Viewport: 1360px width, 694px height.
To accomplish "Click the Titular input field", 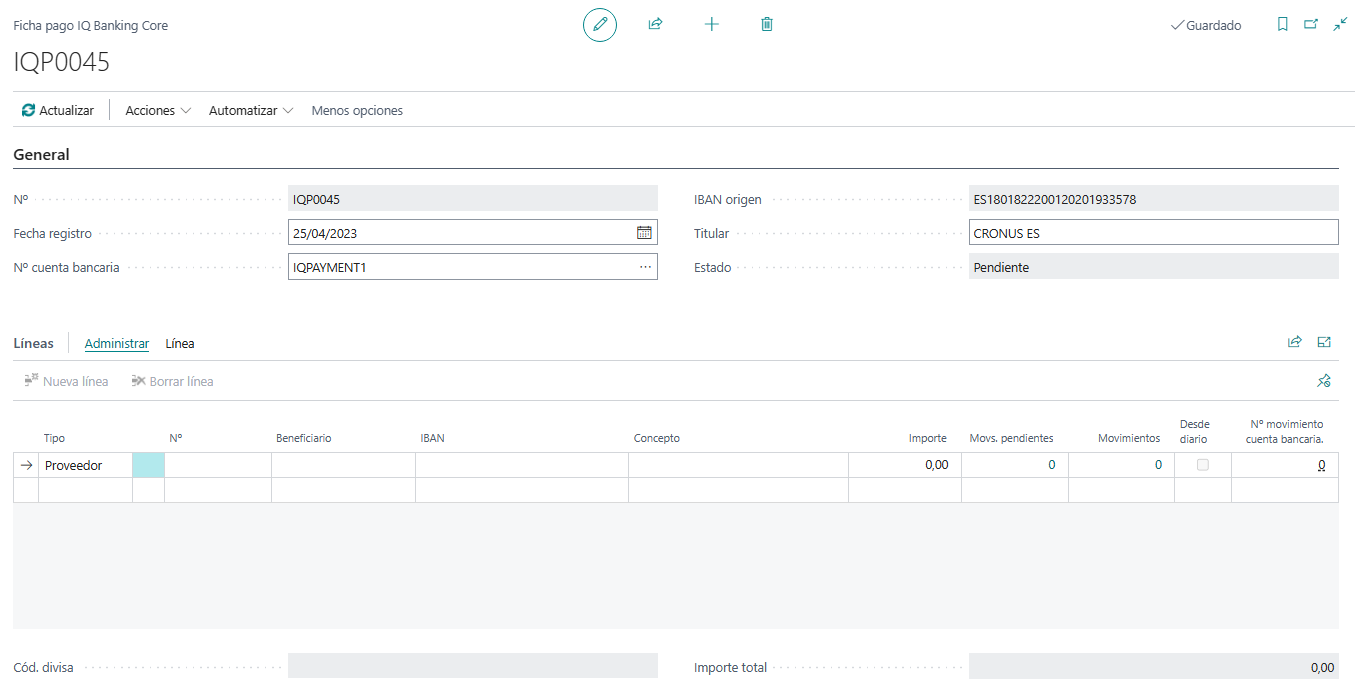I will point(1153,233).
